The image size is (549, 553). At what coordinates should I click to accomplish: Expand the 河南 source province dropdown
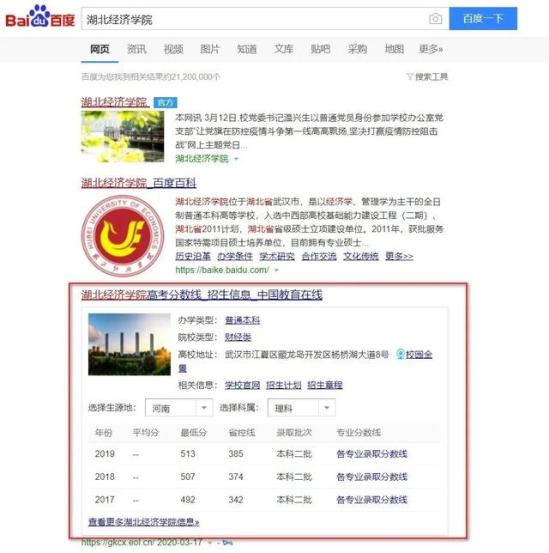pos(179,408)
